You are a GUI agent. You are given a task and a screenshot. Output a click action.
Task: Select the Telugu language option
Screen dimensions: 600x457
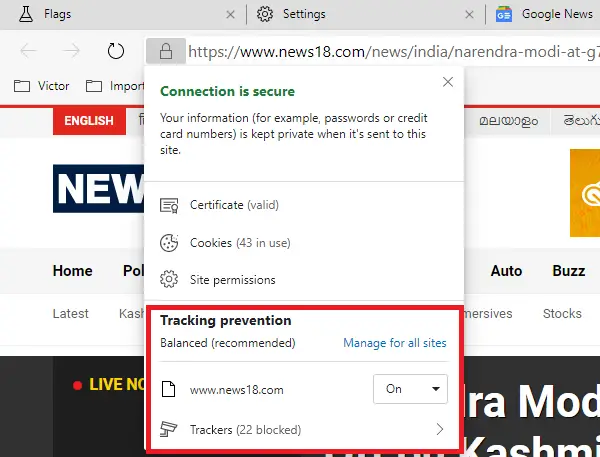coord(581,121)
